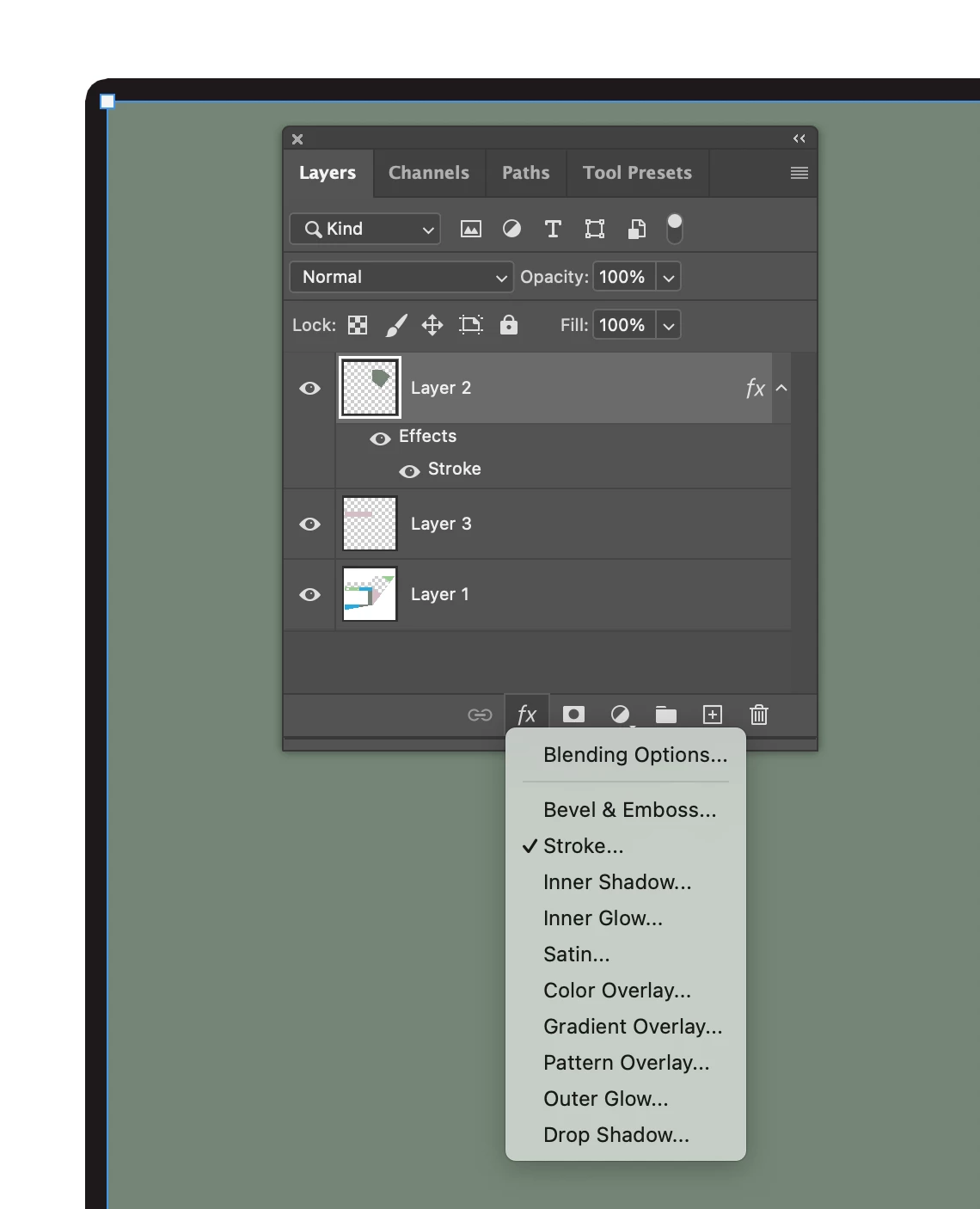980x1209 pixels.
Task: Choose Bevel & Emboss effect
Action: (626, 810)
